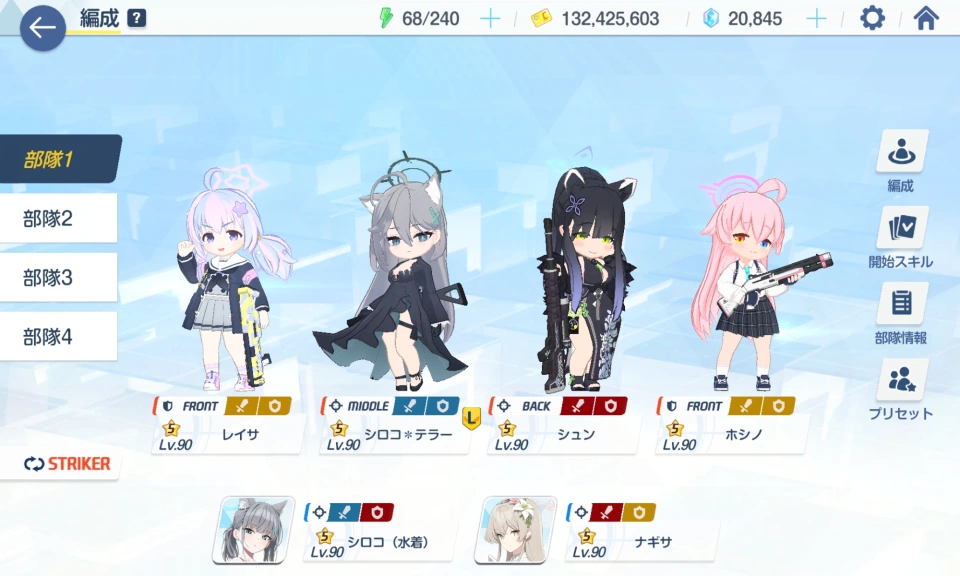Switch to the 部隊4 tab
Viewport: 960px width, 576px height.
pos(58,336)
